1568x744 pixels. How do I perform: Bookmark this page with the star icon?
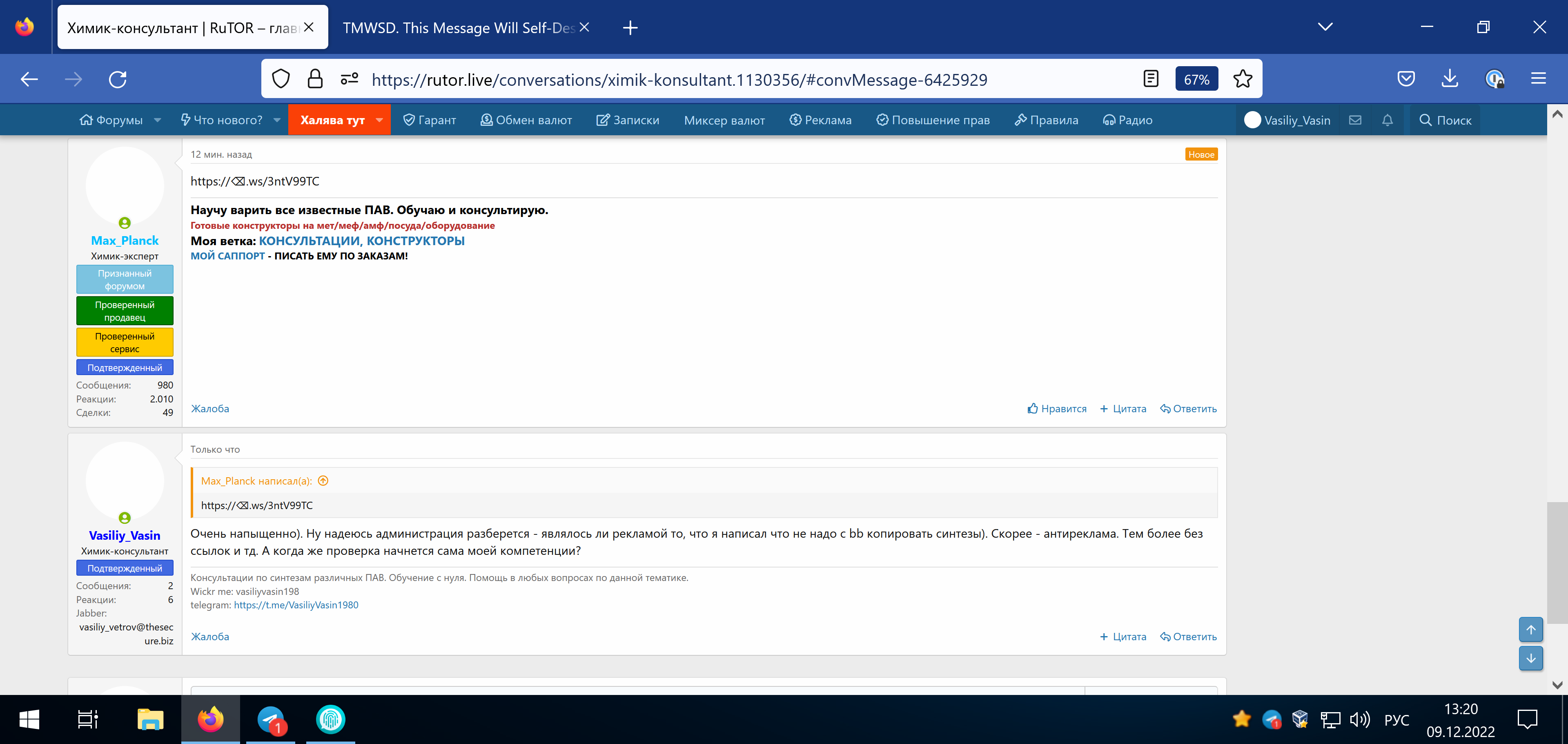tap(1242, 79)
